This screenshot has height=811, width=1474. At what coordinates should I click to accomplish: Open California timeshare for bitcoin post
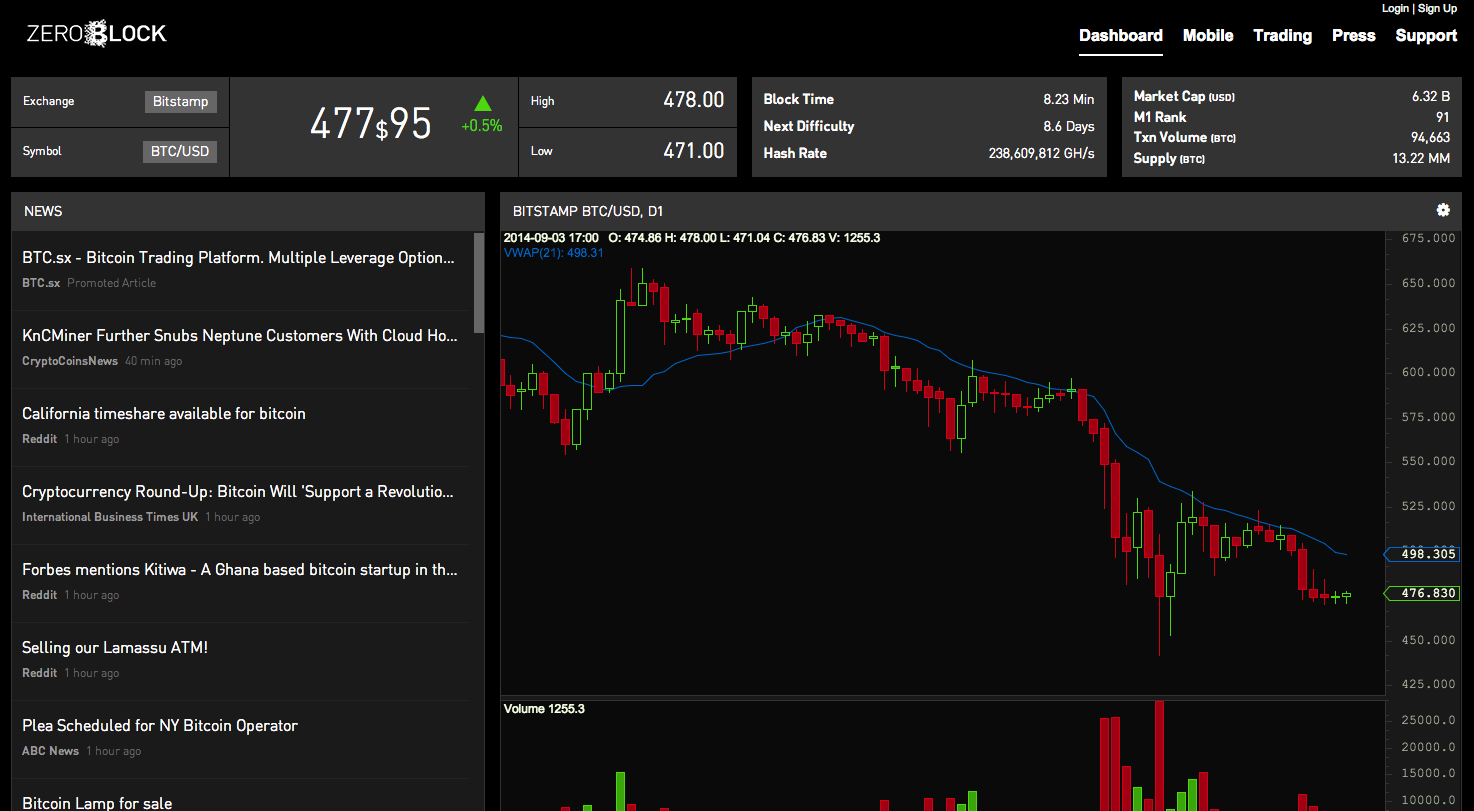click(164, 414)
